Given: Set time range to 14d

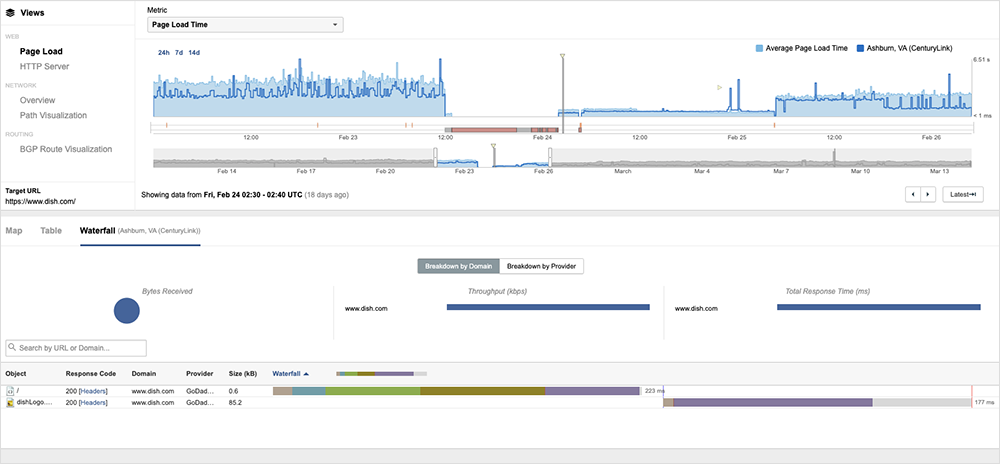Looking at the screenshot, I should [194, 52].
